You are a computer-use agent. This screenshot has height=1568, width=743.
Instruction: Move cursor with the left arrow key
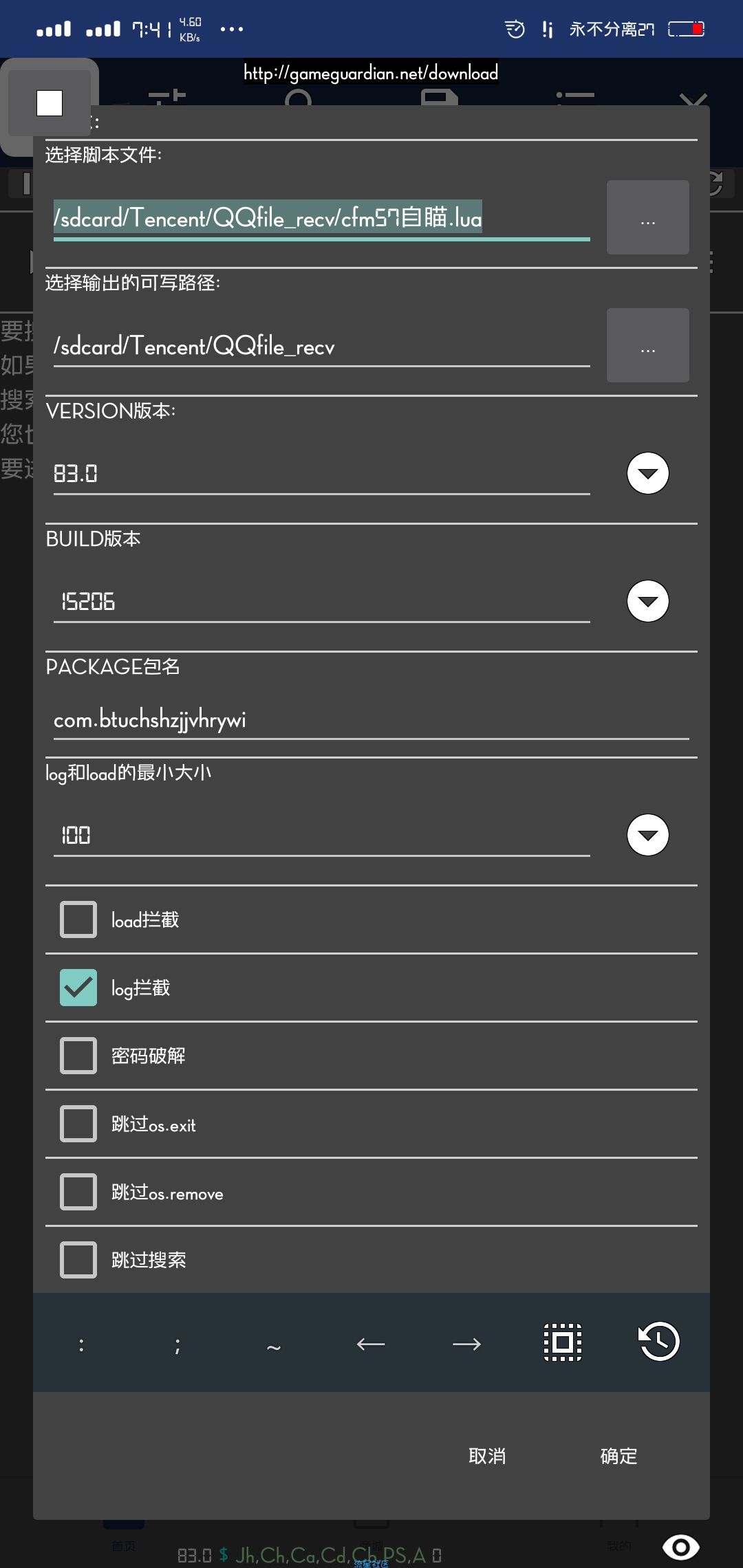[x=370, y=1343]
